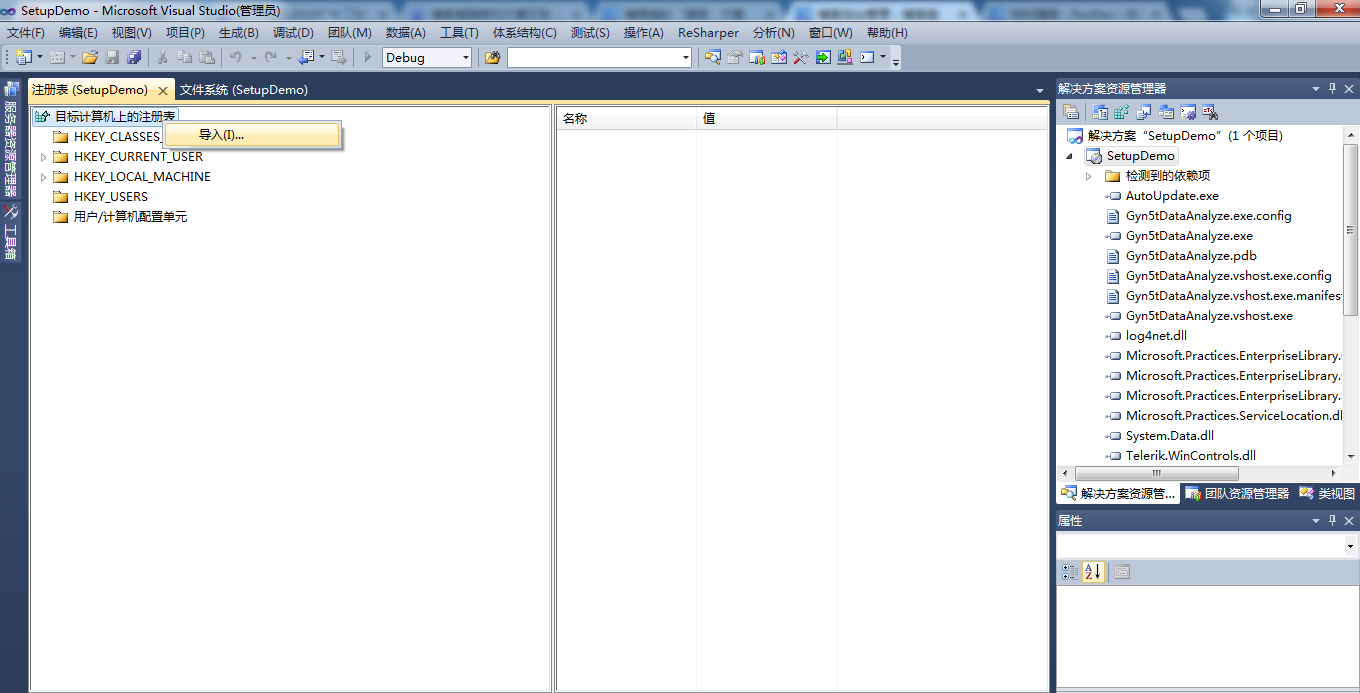Open the File Types Editor icon
Image resolution: width=1360 pixels, height=693 pixels.
(x=1144, y=112)
